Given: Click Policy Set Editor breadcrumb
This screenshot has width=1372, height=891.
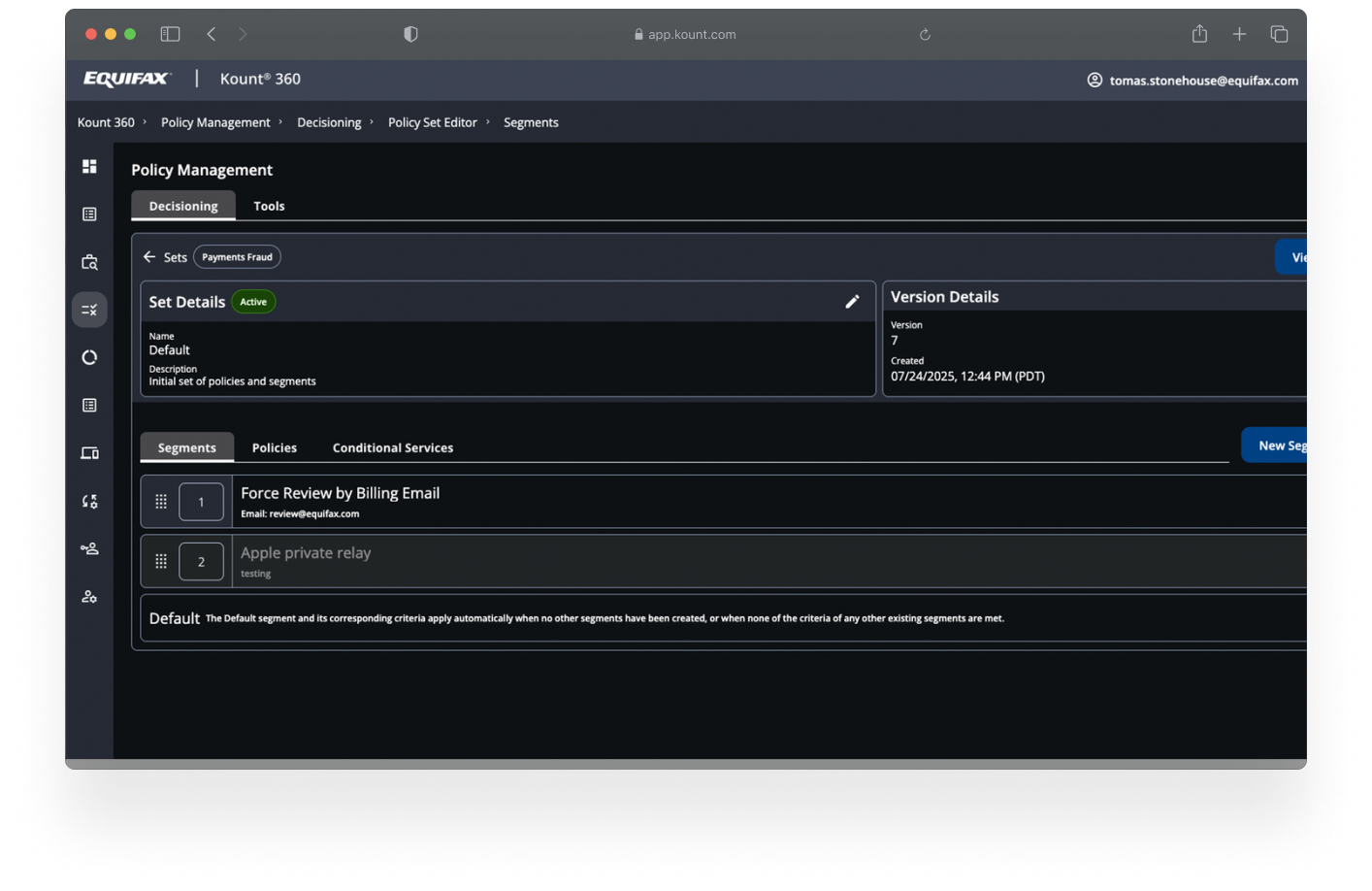Looking at the screenshot, I should (x=433, y=122).
